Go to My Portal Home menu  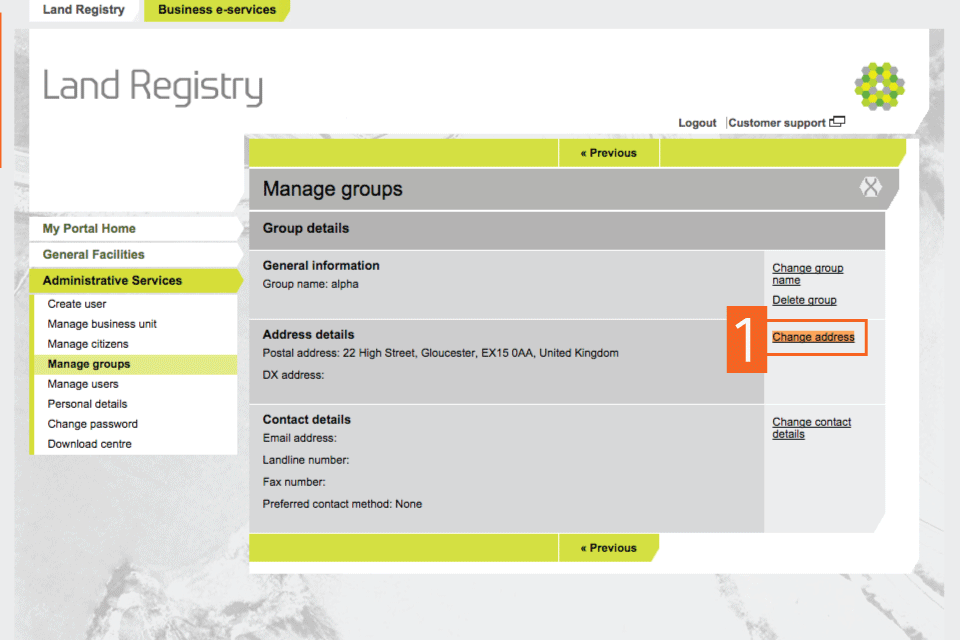pos(89,229)
